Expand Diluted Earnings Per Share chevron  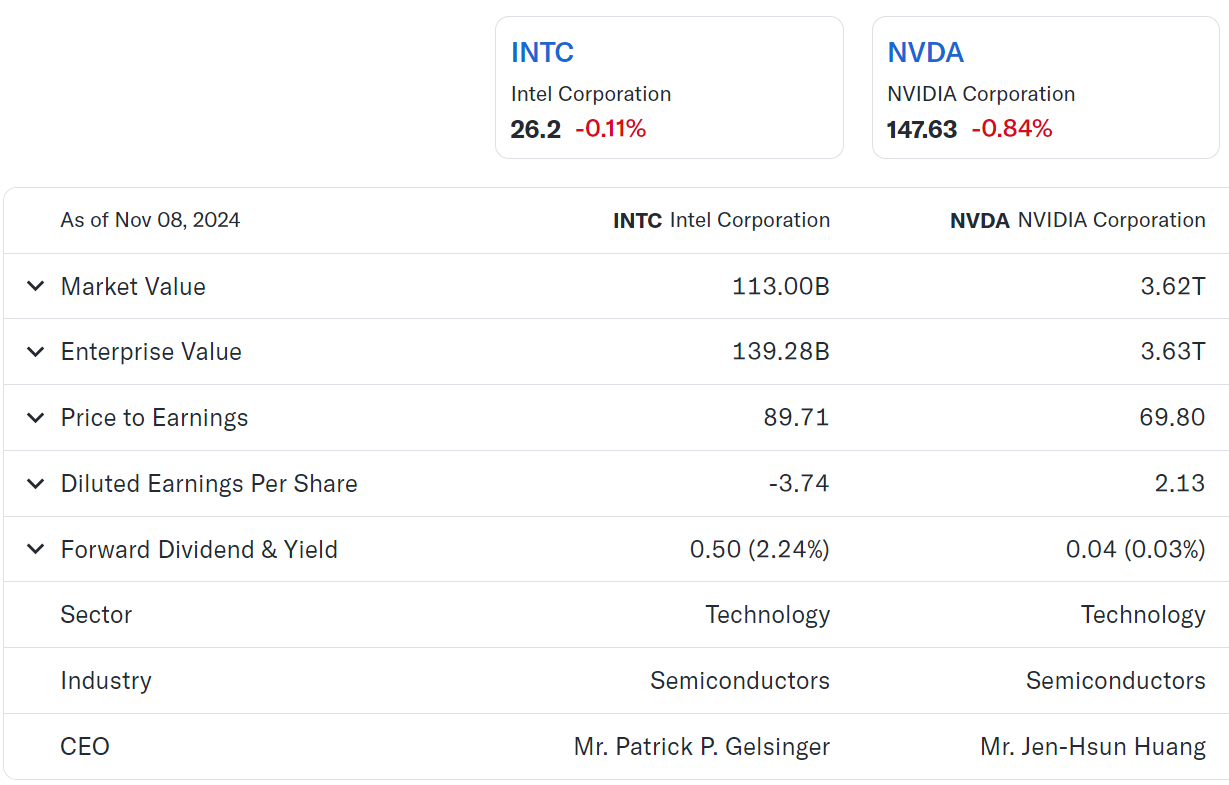click(x=35, y=484)
